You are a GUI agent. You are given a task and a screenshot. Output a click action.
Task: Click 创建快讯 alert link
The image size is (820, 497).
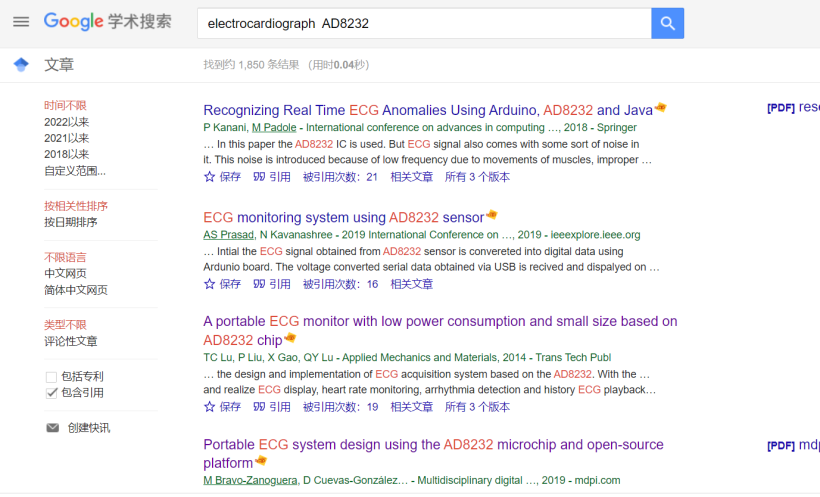click(89, 428)
